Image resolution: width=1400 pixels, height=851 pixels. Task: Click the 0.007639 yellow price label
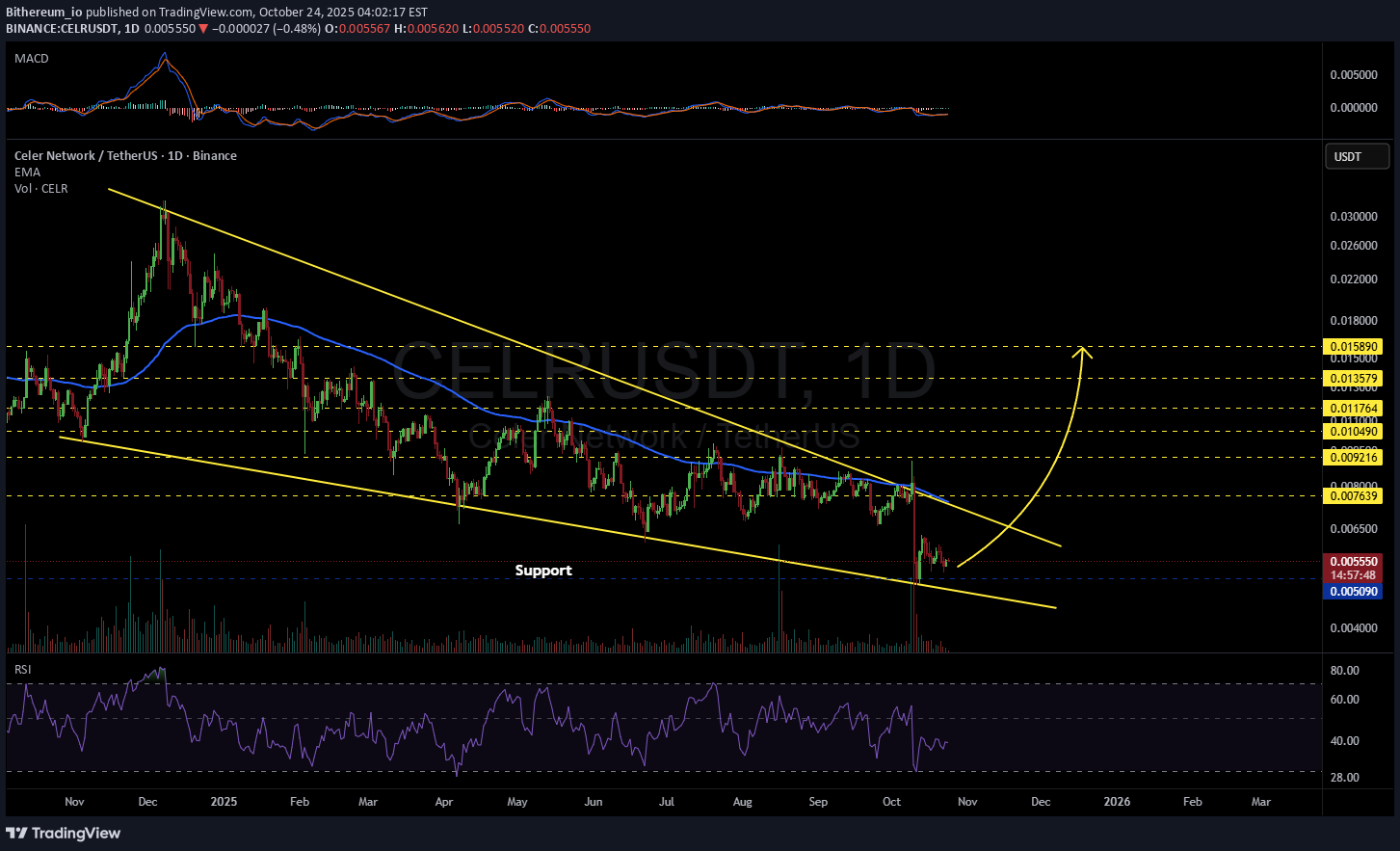point(1354,496)
